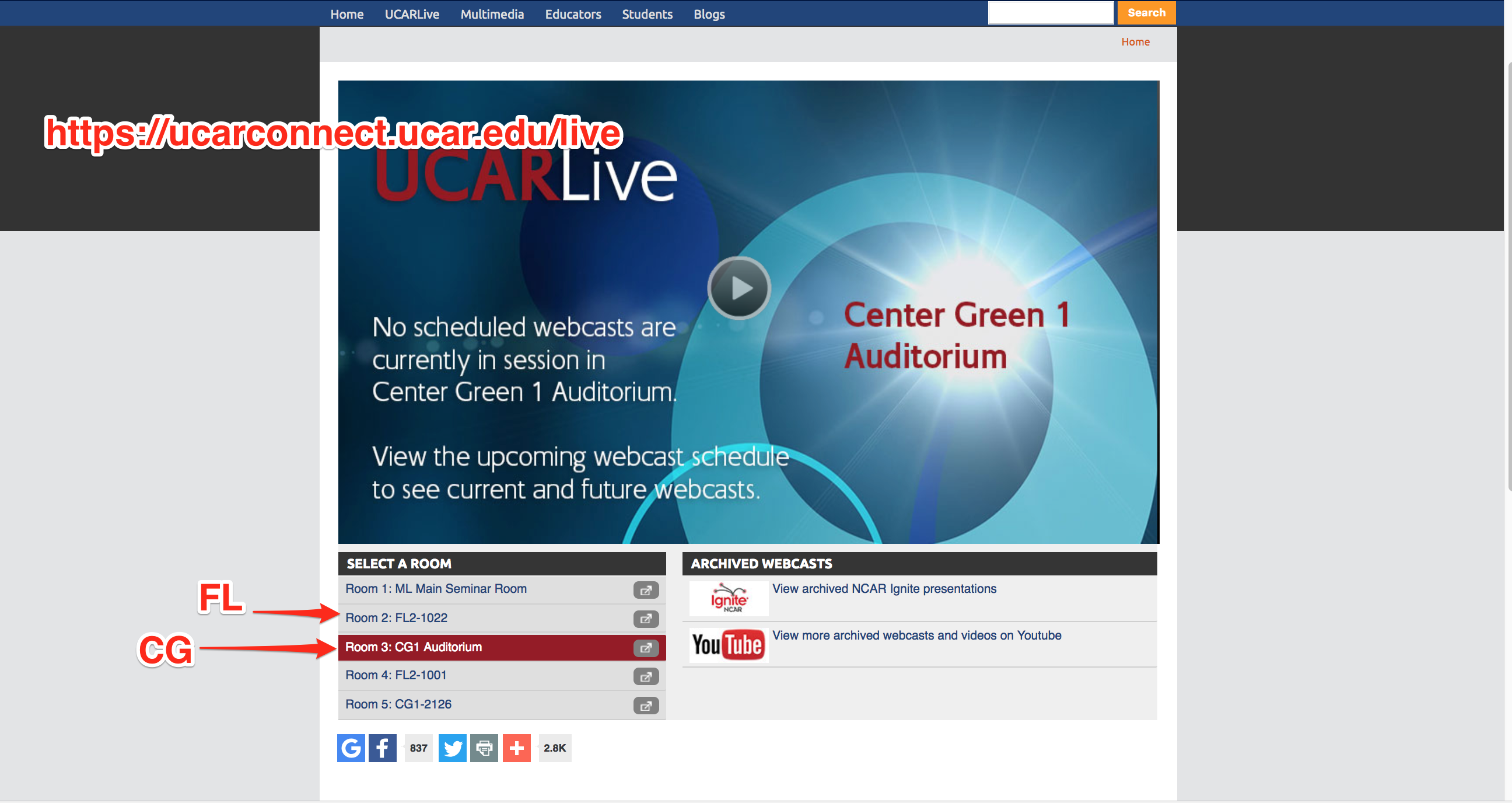The height and width of the screenshot is (803, 1512).
Task: Focus the search input field
Action: pyautogui.click(x=1051, y=13)
